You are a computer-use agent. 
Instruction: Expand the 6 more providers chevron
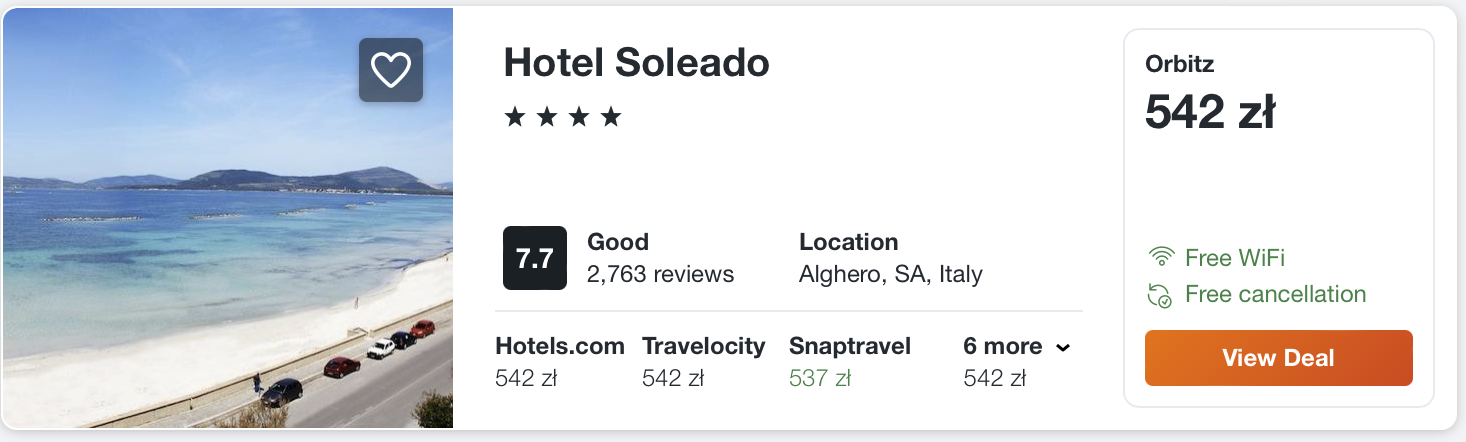click(1063, 348)
